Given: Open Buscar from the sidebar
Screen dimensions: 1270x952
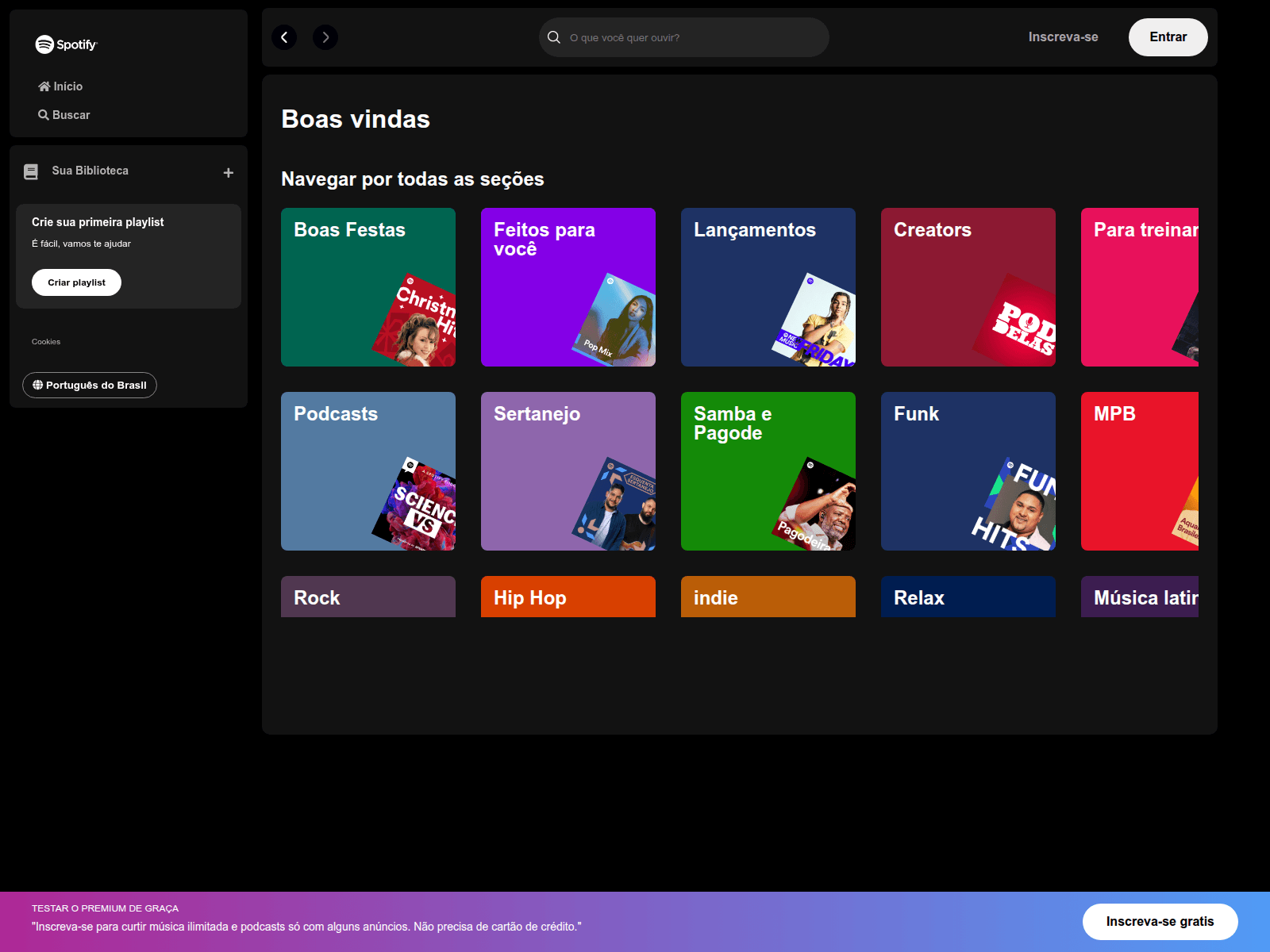Looking at the screenshot, I should pos(64,115).
